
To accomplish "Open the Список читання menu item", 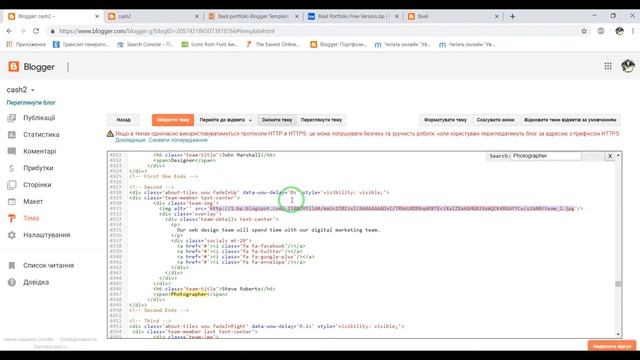I will coord(49,265).
